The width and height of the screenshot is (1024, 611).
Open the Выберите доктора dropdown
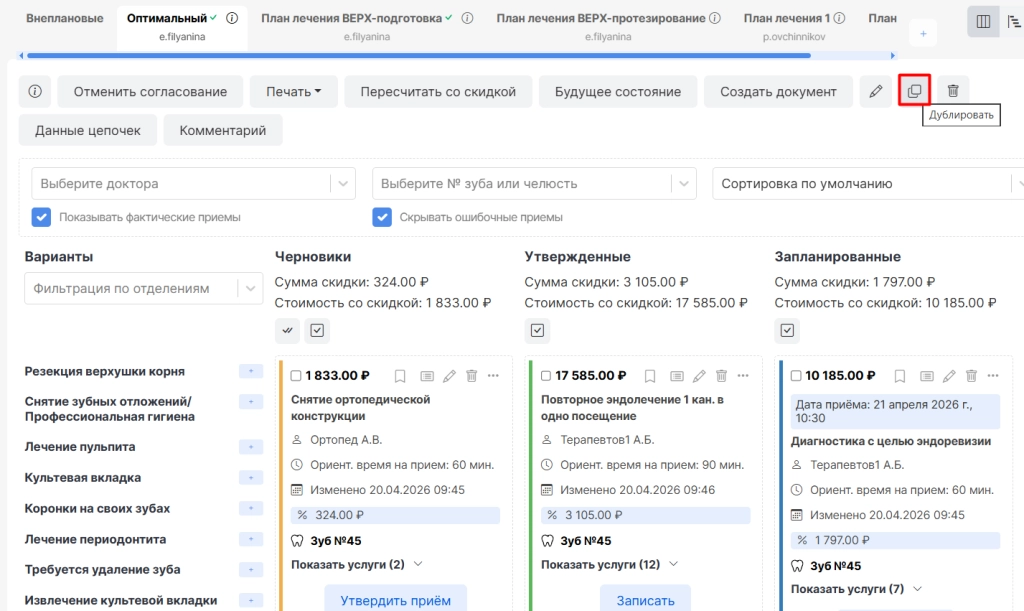coord(193,184)
